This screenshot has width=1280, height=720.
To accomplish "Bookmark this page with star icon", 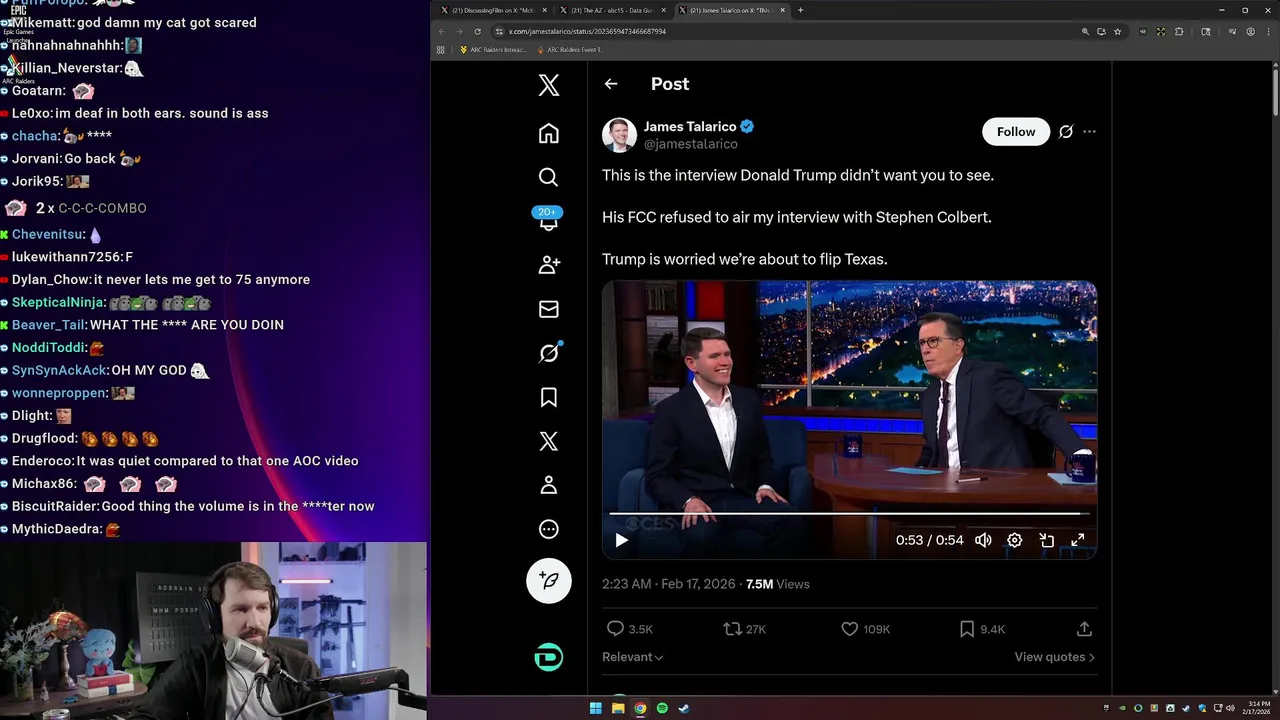I will 1117,31.
